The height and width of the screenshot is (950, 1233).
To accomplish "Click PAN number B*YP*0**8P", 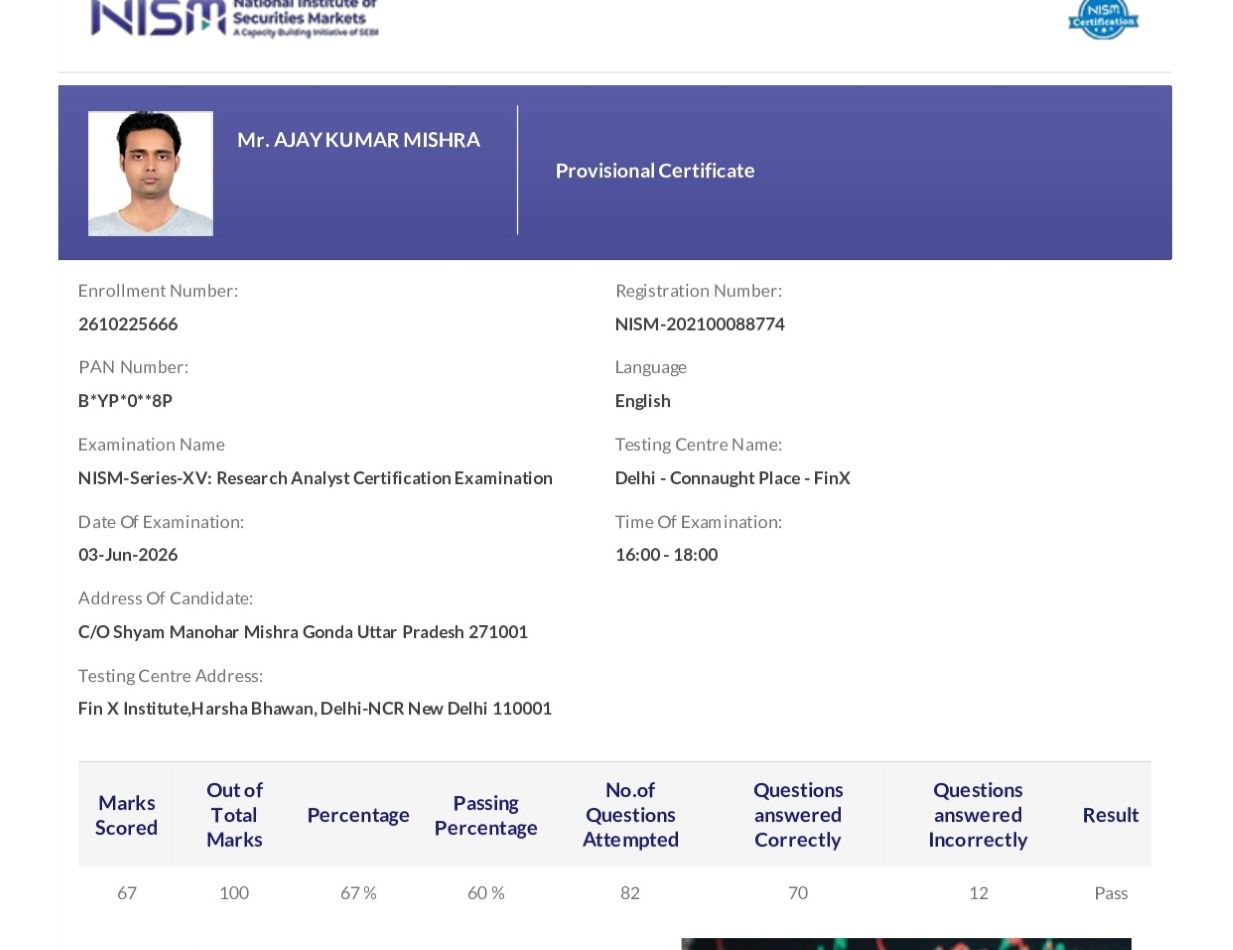I will 125,401.
